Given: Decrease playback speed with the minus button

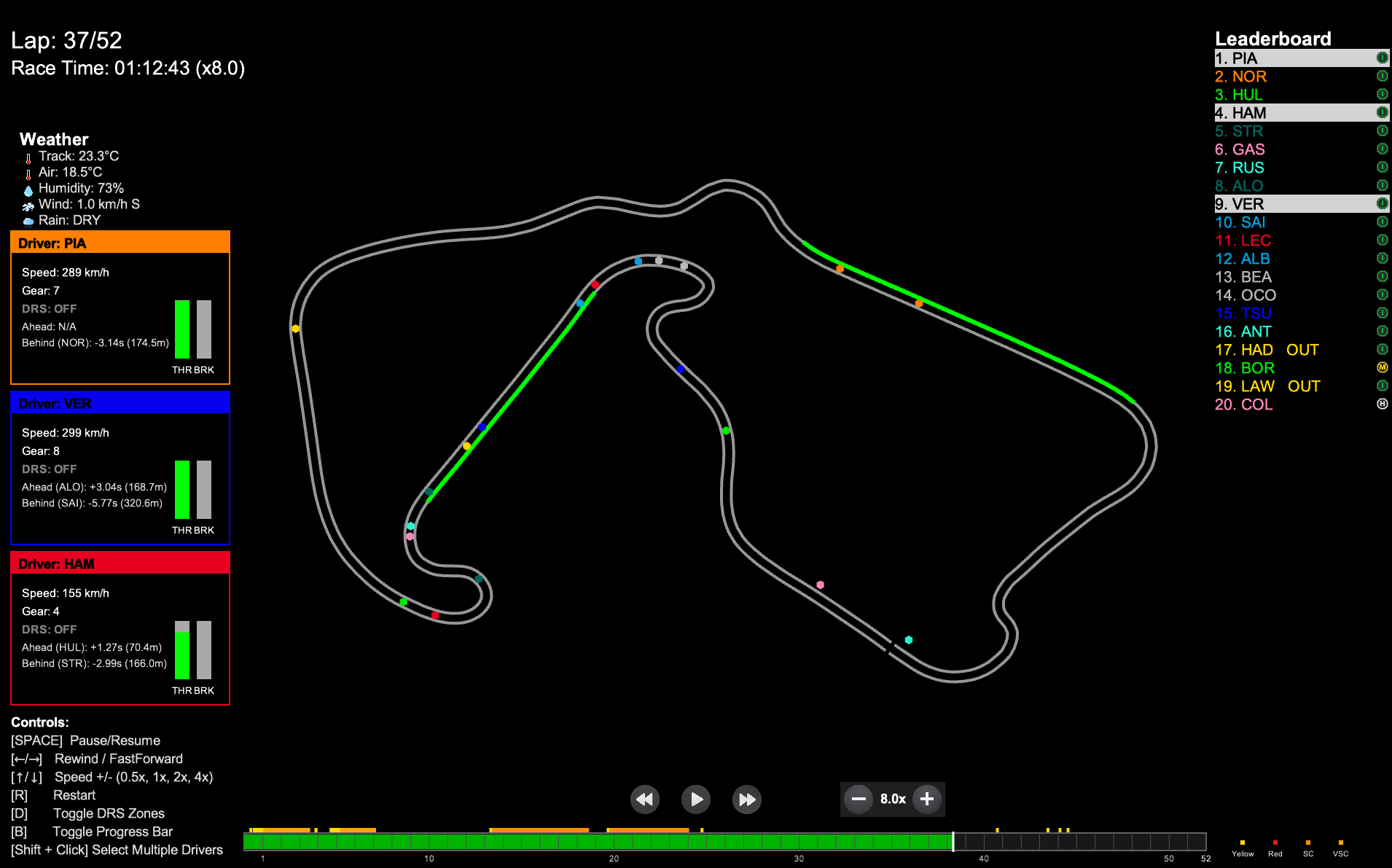Looking at the screenshot, I should pos(859,799).
